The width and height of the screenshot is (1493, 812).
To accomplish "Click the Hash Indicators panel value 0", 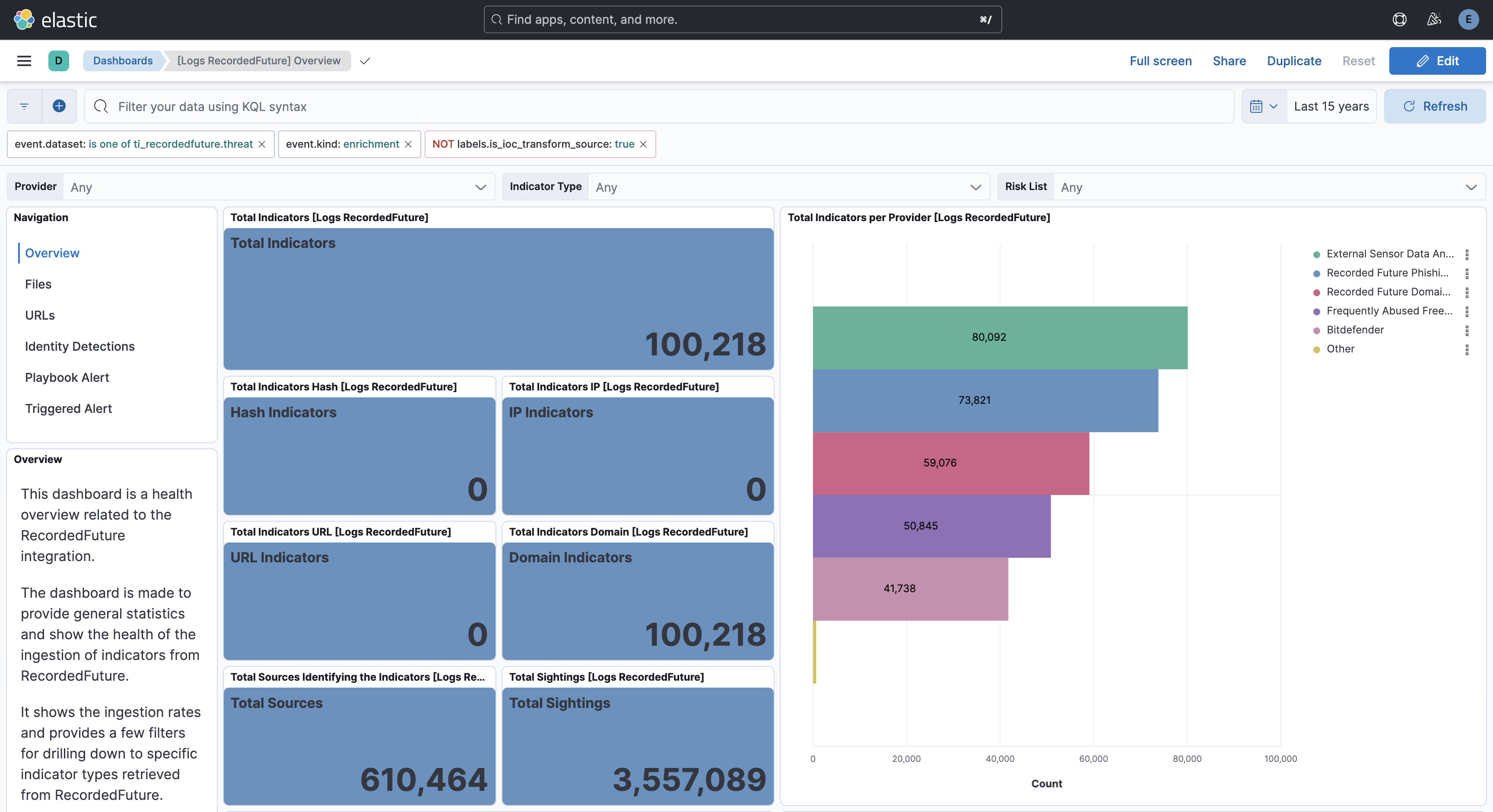I will 477,489.
